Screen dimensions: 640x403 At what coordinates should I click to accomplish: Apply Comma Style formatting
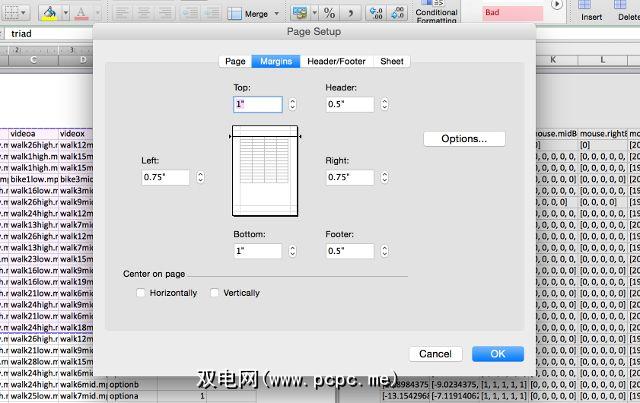click(351, 13)
